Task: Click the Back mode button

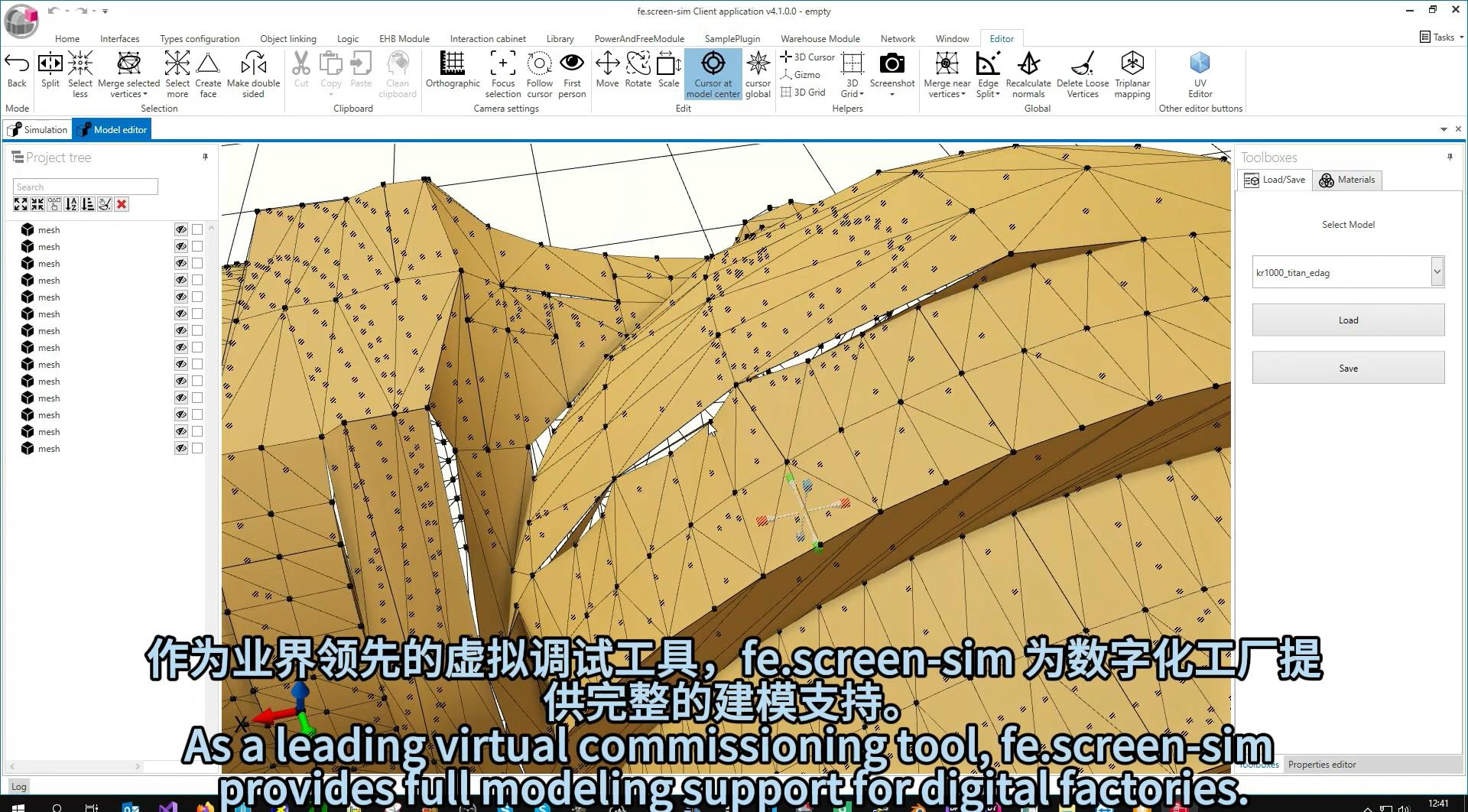Action: 17,70
